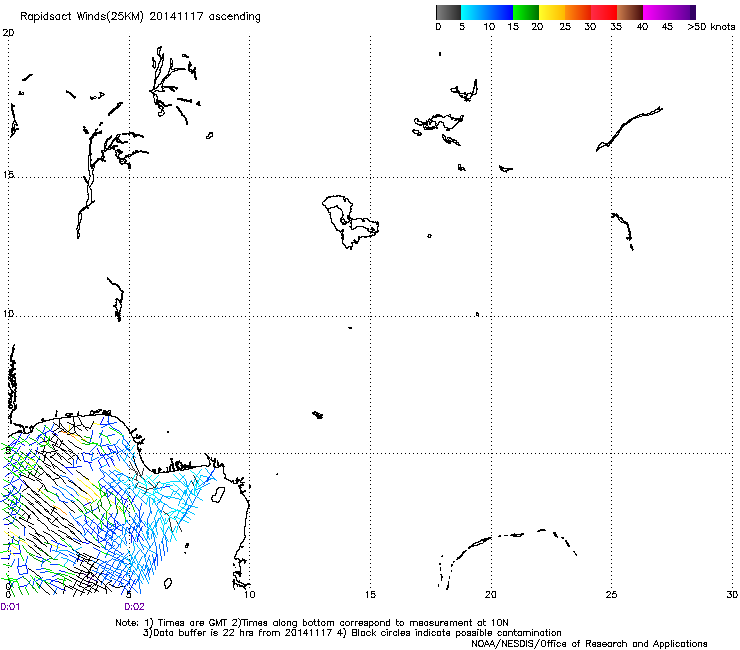The height and width of the screenshot is (650, 740).
Task: Click the purple time label '0:02'
Action: point(135,607)
